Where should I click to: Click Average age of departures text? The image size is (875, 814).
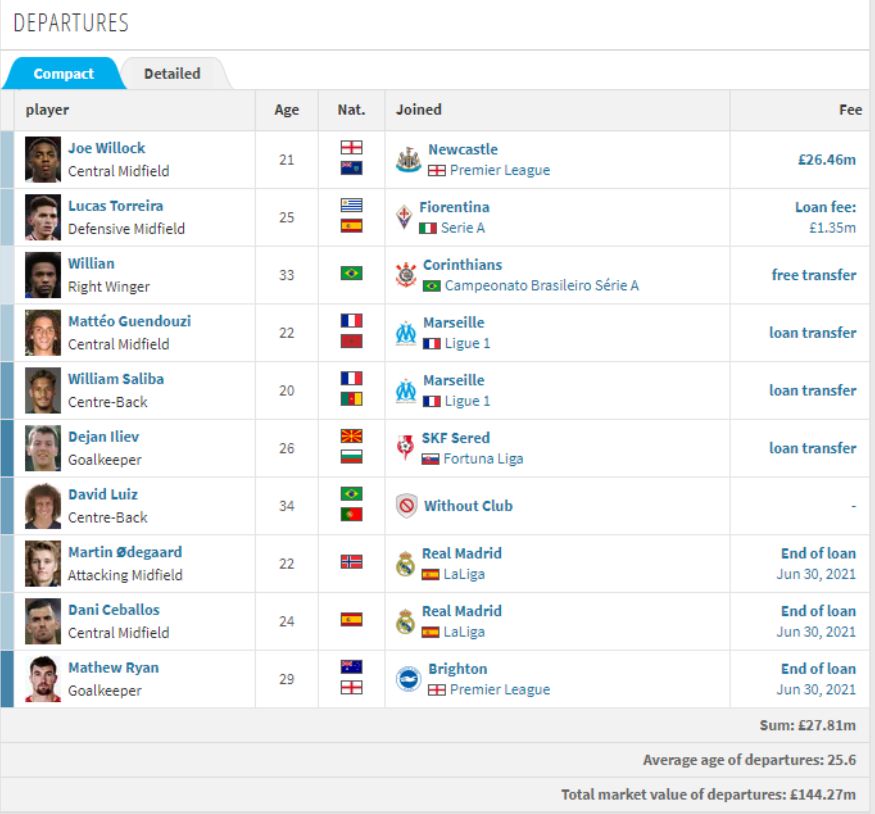[749, 760]
